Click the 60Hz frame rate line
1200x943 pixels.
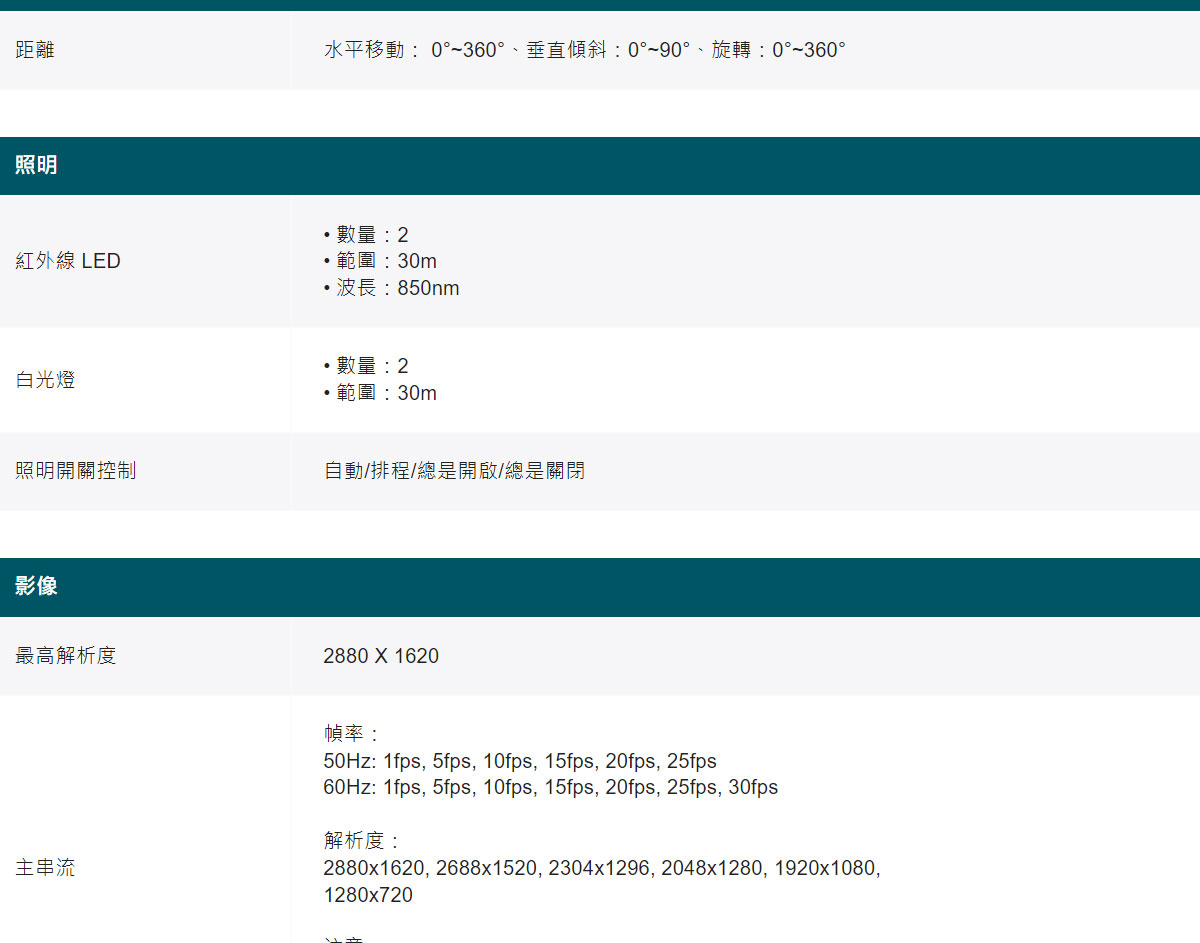click(550, 787)
